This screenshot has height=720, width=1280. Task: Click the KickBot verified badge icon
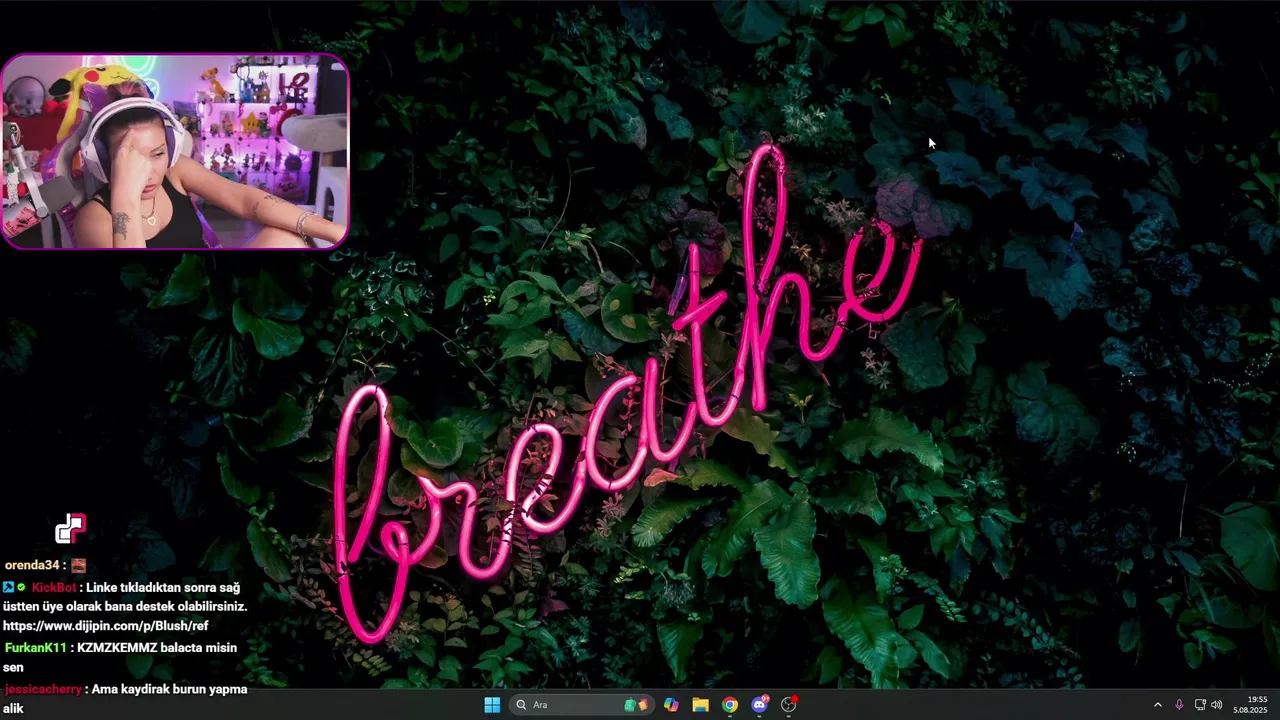(x=21, y=588)
